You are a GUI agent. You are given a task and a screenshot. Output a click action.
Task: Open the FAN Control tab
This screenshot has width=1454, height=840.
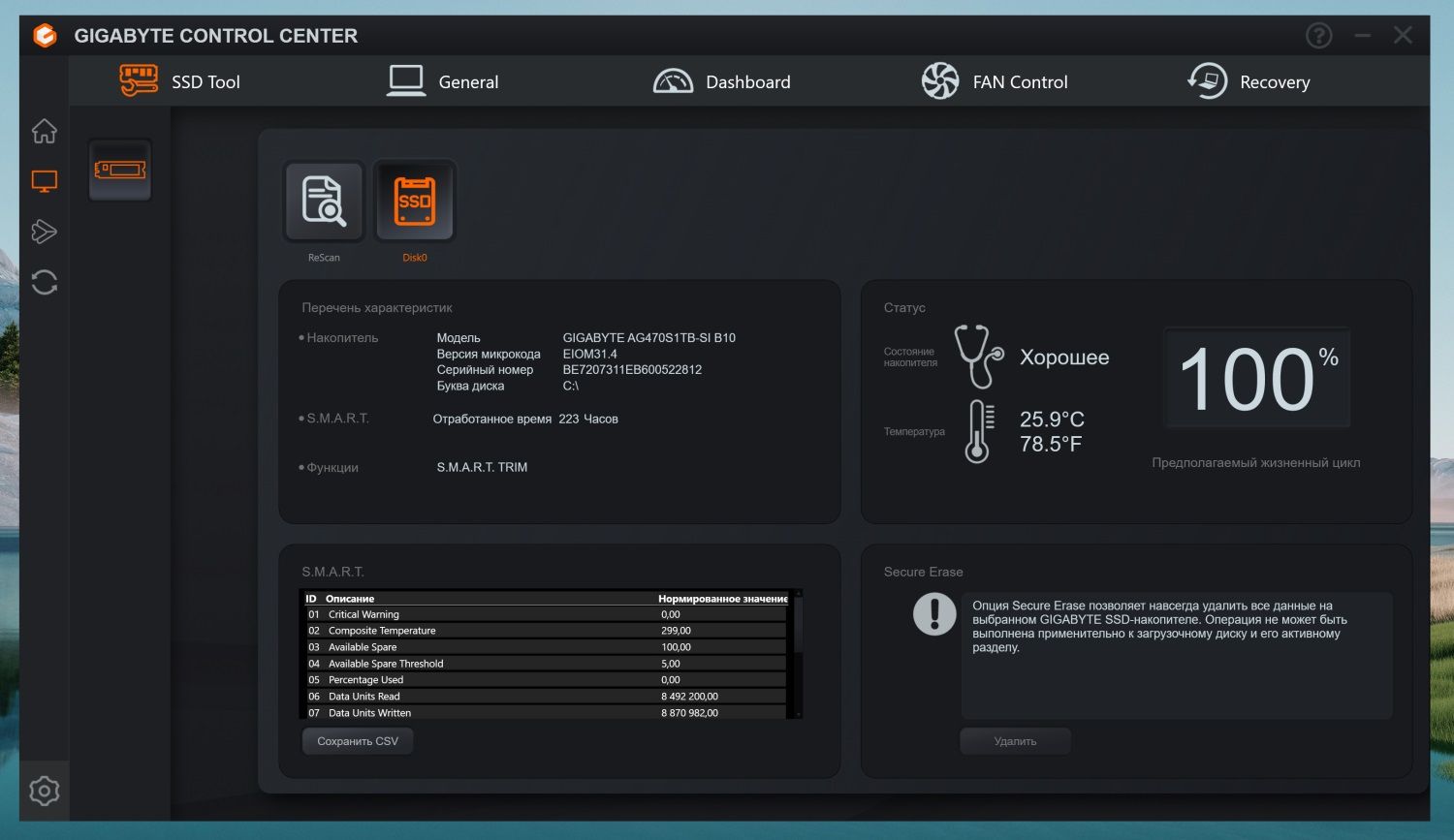[995, 81]
